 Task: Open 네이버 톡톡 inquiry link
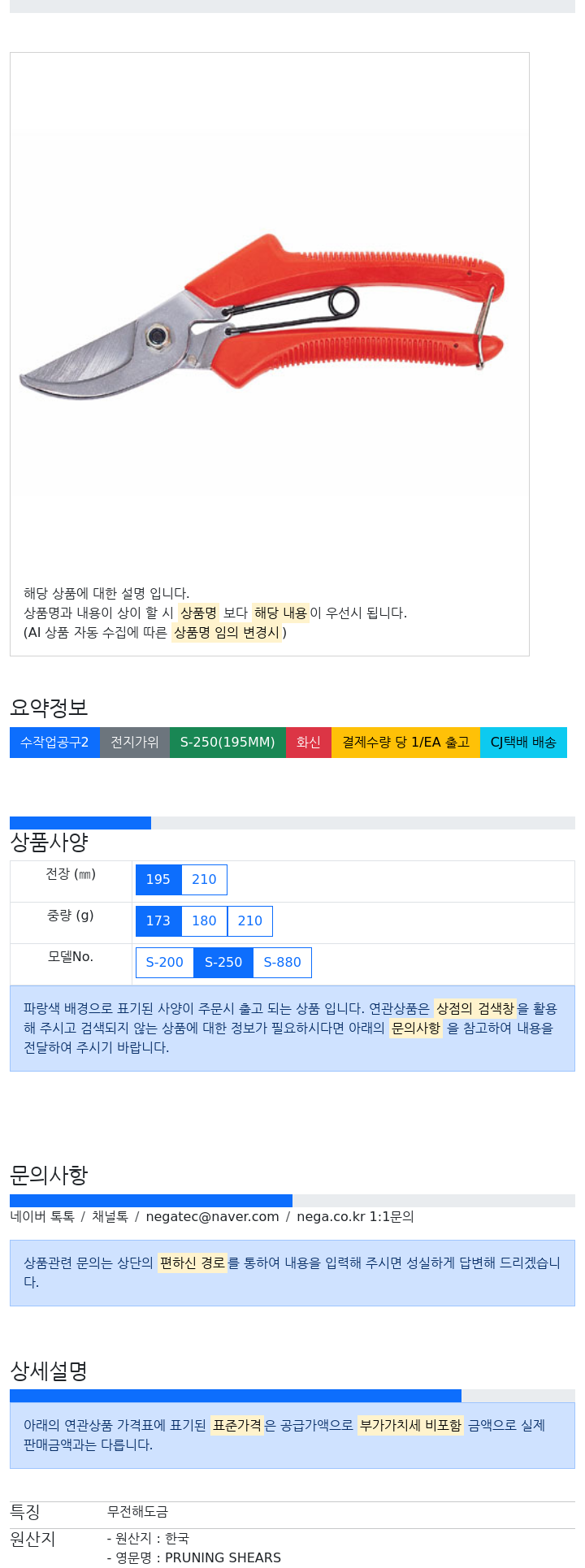[42, 1217]
